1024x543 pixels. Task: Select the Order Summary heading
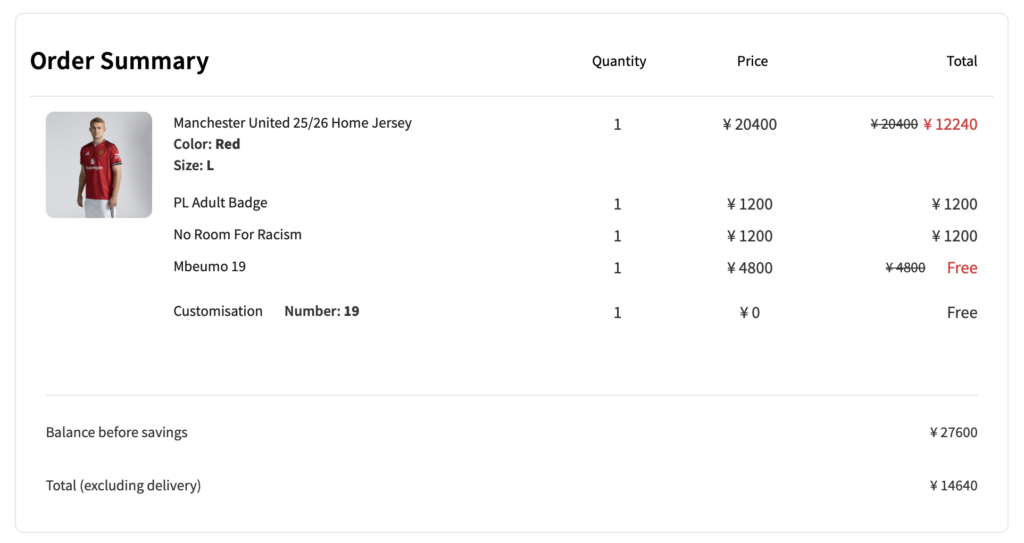(x=119, y=61)
